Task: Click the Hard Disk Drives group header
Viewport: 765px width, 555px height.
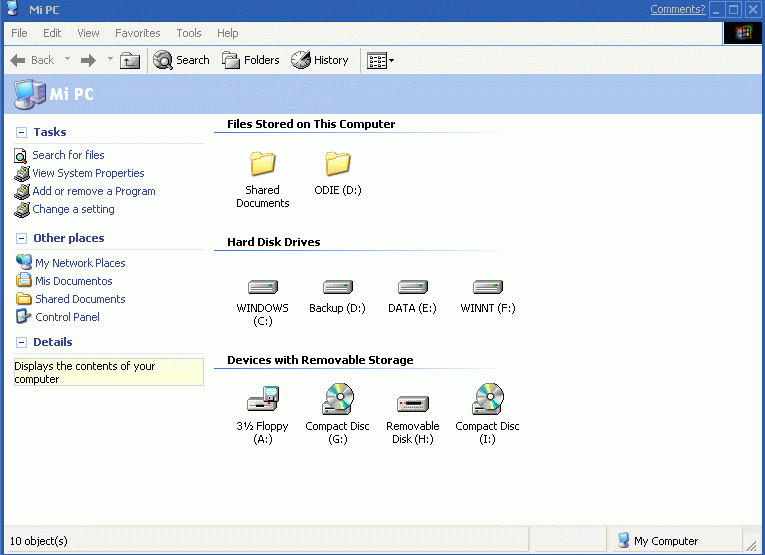Action: (x=274, y=242)
